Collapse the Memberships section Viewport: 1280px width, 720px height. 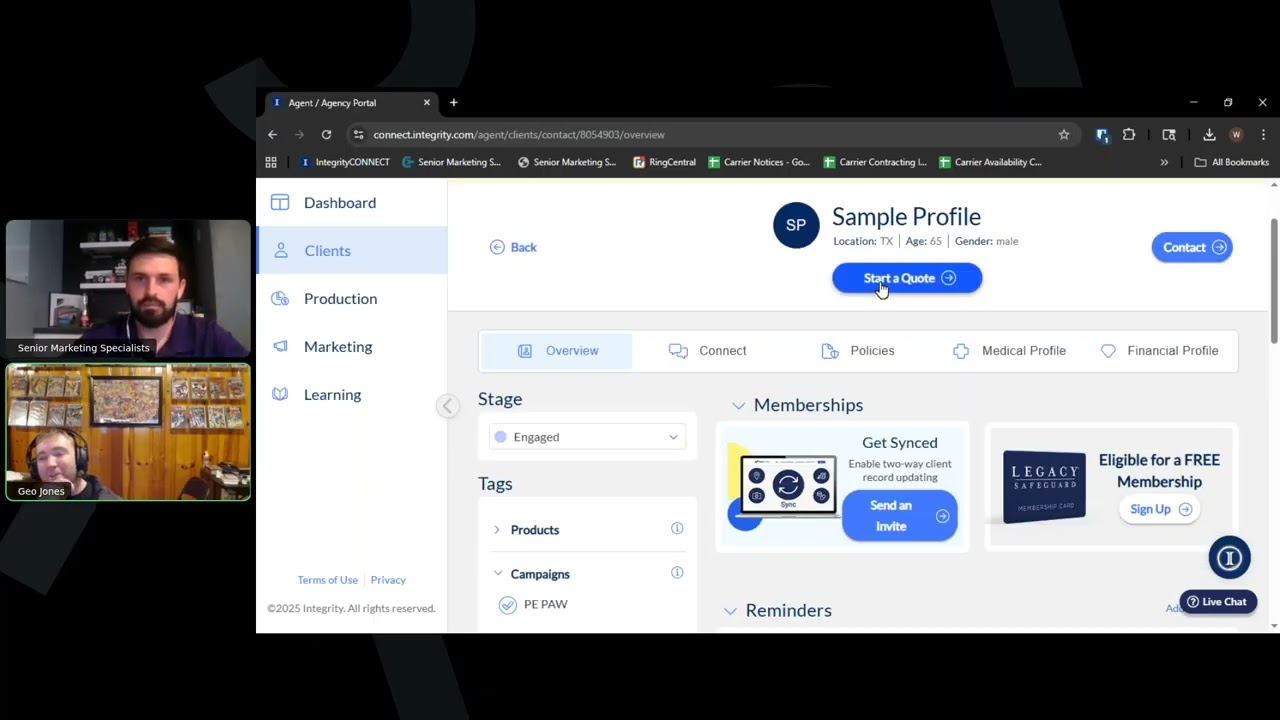[738, 406]
